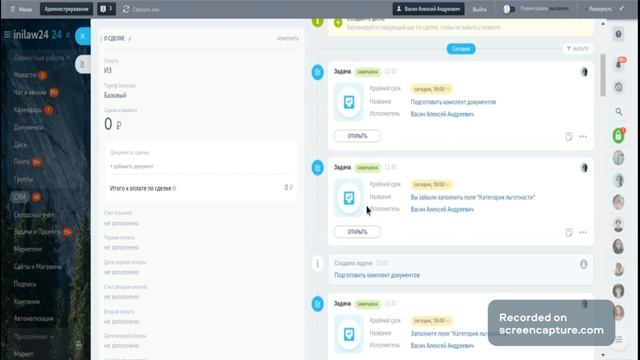This screenshot has height=360, width=640.
Task: Open 'Задачи и Проекты' in left menu
Action: [x=37, y=232]
